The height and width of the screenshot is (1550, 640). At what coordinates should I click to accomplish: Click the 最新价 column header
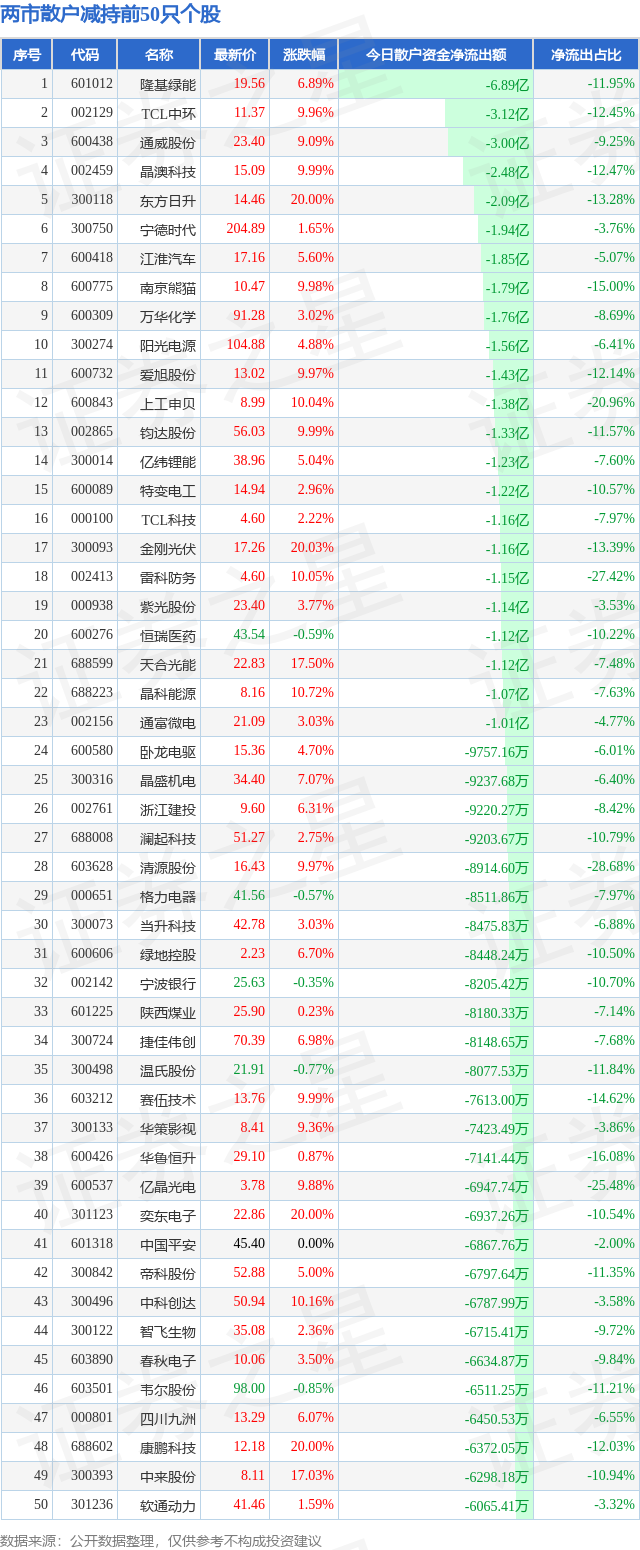click(x=235, y=55)
